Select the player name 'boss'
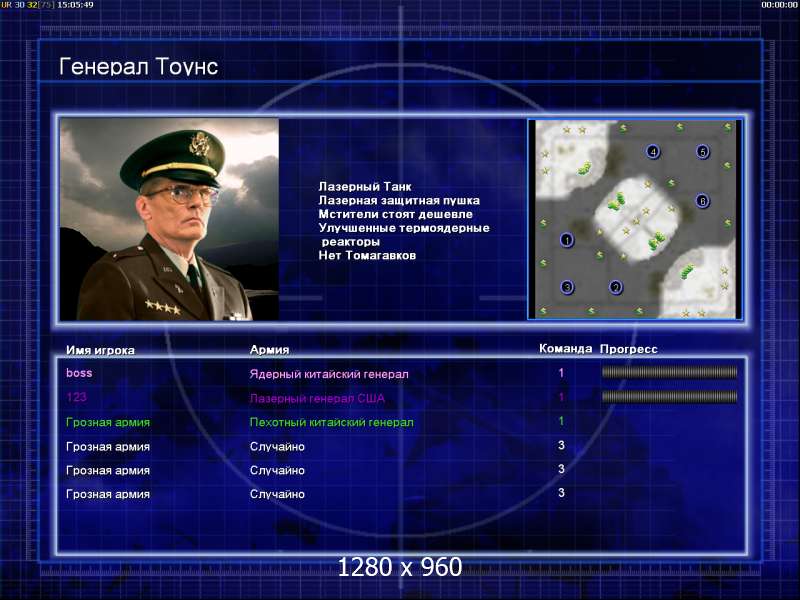Viewport: 800px width, 600px height. pyautogui.click(x=79, y=373)
